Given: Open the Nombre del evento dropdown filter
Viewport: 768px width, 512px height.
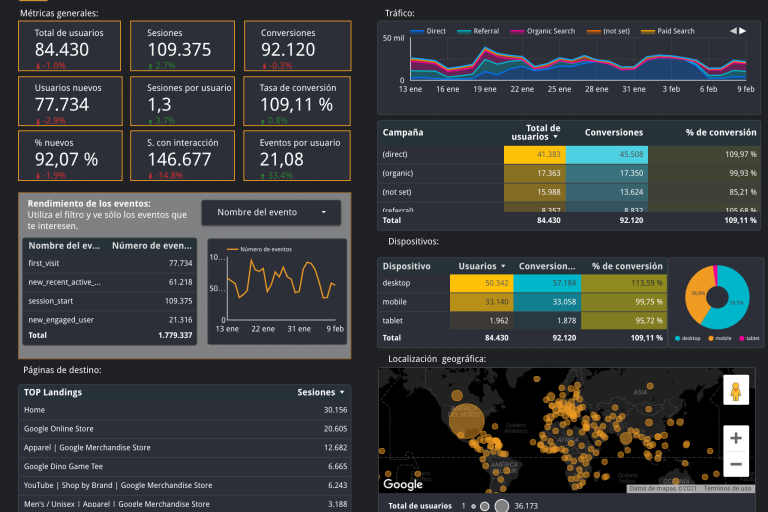Looking at the screenshot, I should click(x=271, y=212).
